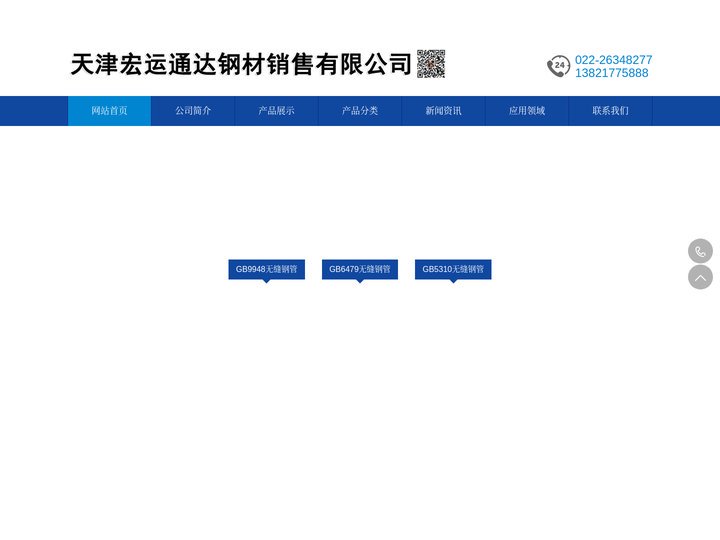
Task: Click the mobile number 13821775888
Action: (x=612, y=73)
